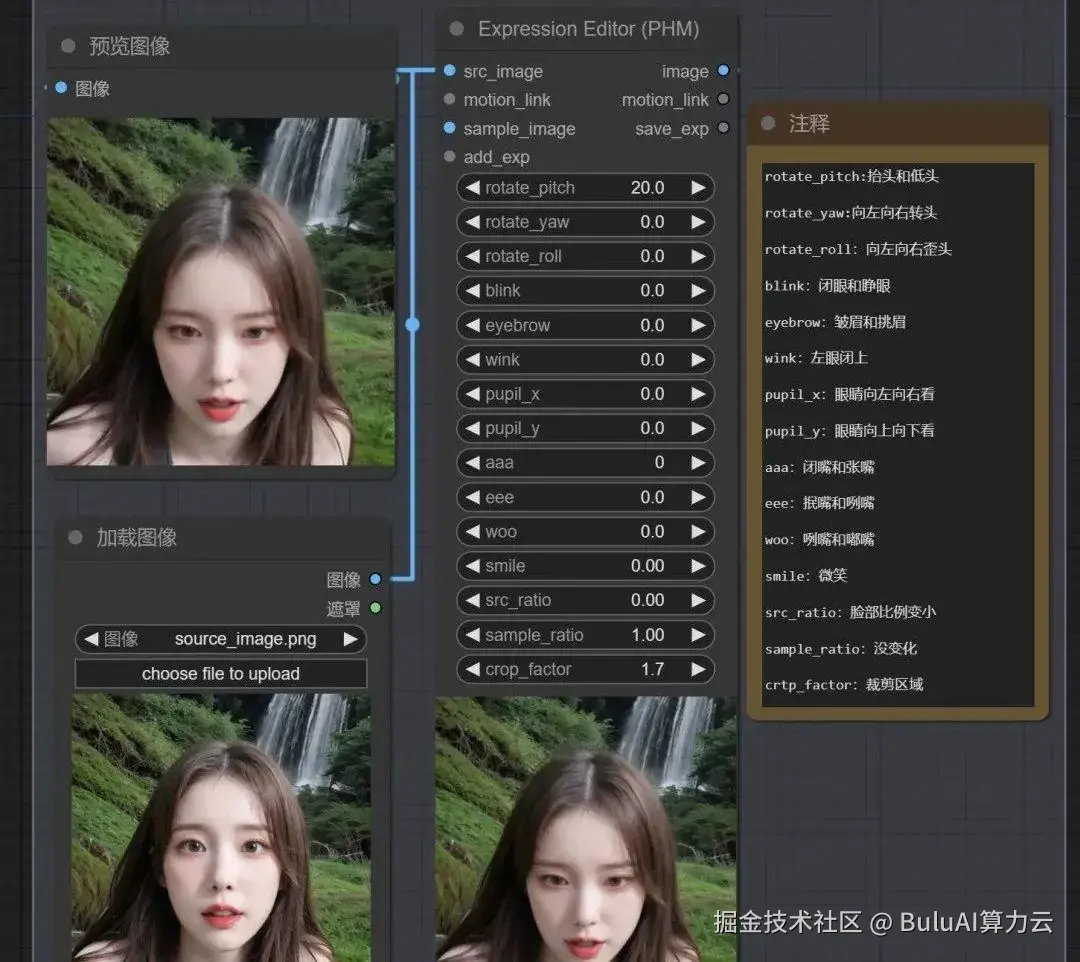
Task: Select the Expression Editor (PHM) title text
Action: (588, 29)
